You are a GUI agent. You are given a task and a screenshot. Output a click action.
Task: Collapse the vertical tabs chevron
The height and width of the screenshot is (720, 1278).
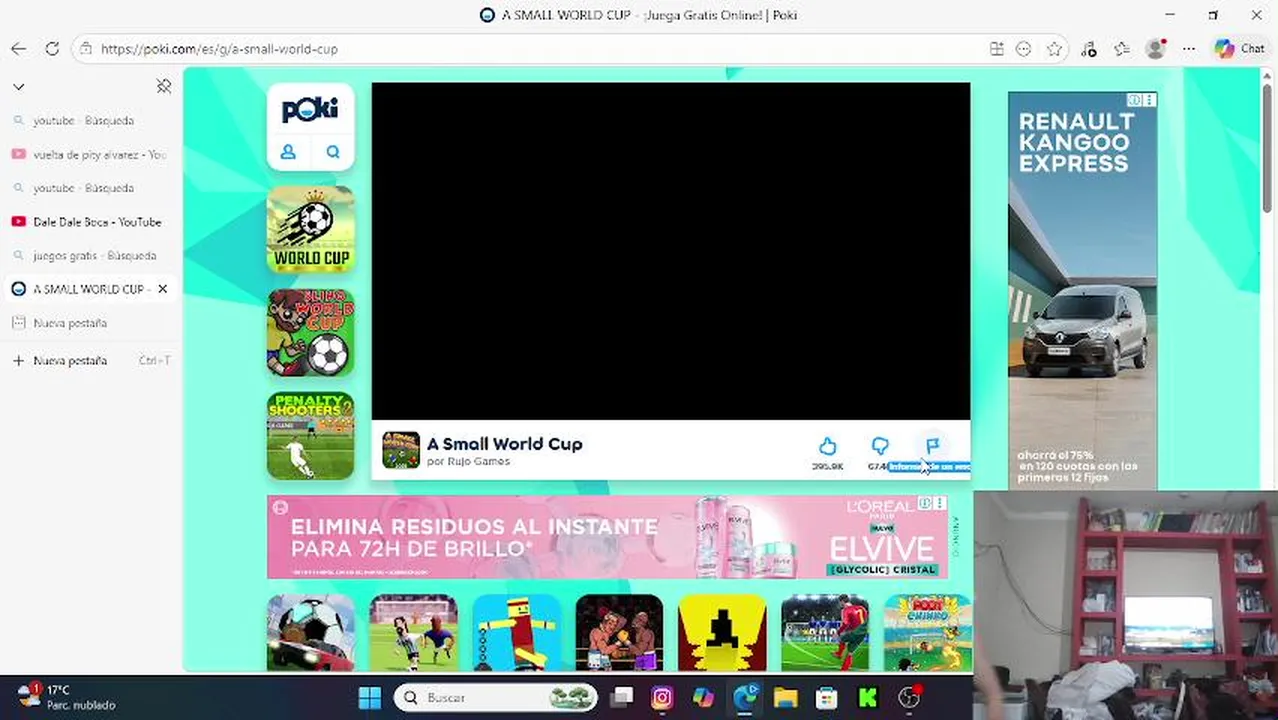(x=18, y=87)
